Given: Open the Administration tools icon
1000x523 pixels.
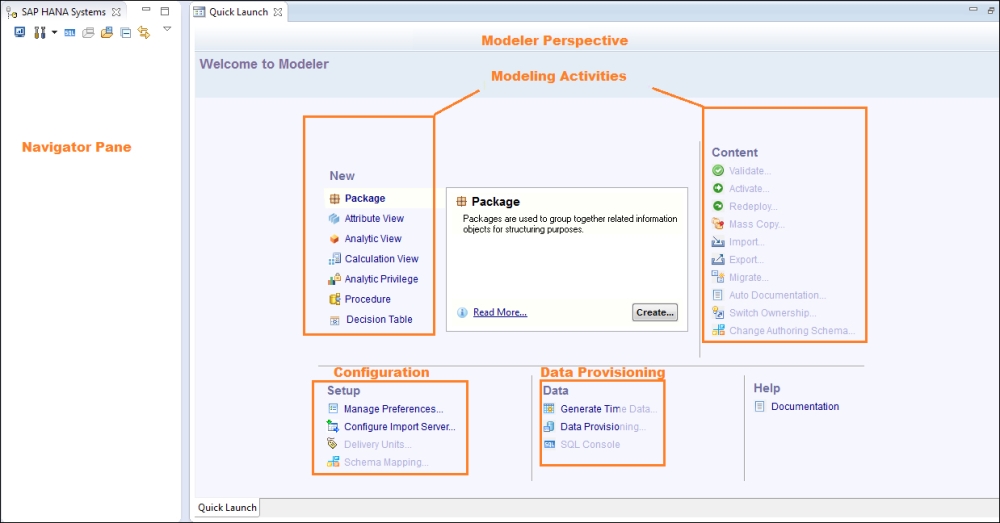Looking at the screenshot, I should coord(40,33).
